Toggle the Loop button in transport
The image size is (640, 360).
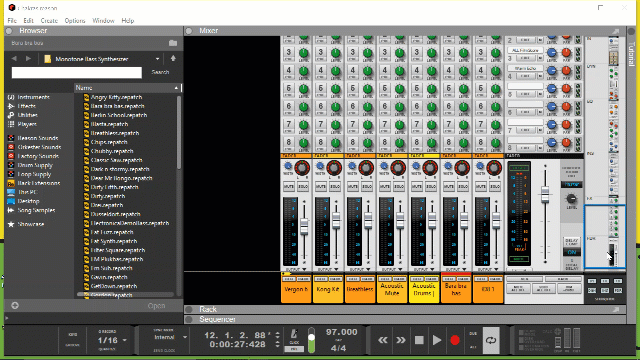(x=491, y=340)
